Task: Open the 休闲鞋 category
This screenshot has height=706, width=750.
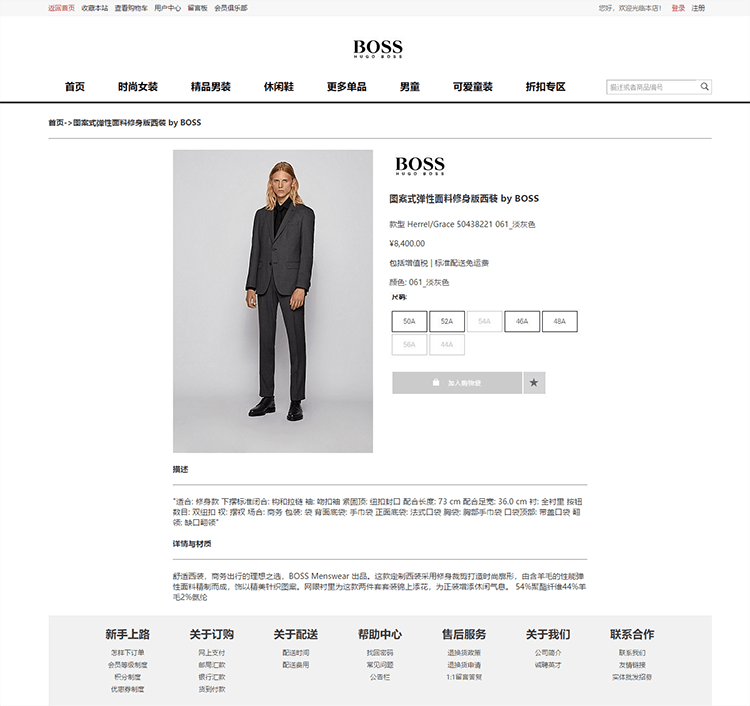Action: click(278, 87)
